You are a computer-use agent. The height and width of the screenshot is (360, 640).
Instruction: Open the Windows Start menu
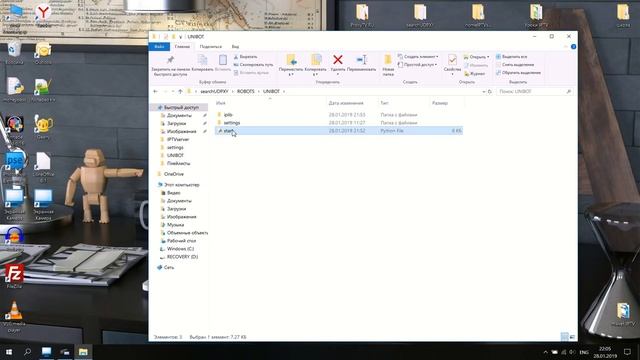9,351
